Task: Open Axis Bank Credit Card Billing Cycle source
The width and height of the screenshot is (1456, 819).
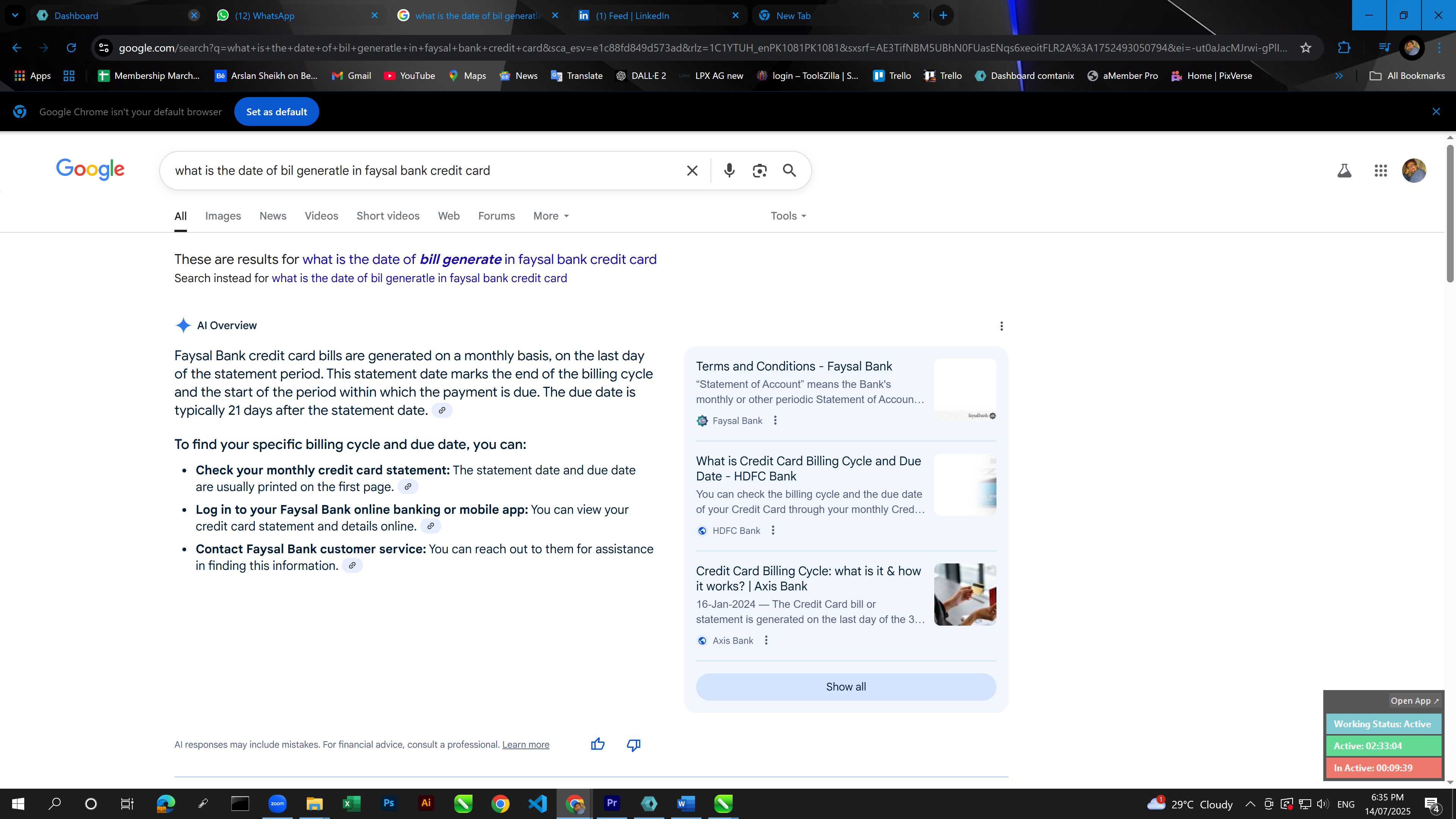Action: pyautogui.click(x=808, y=579)
